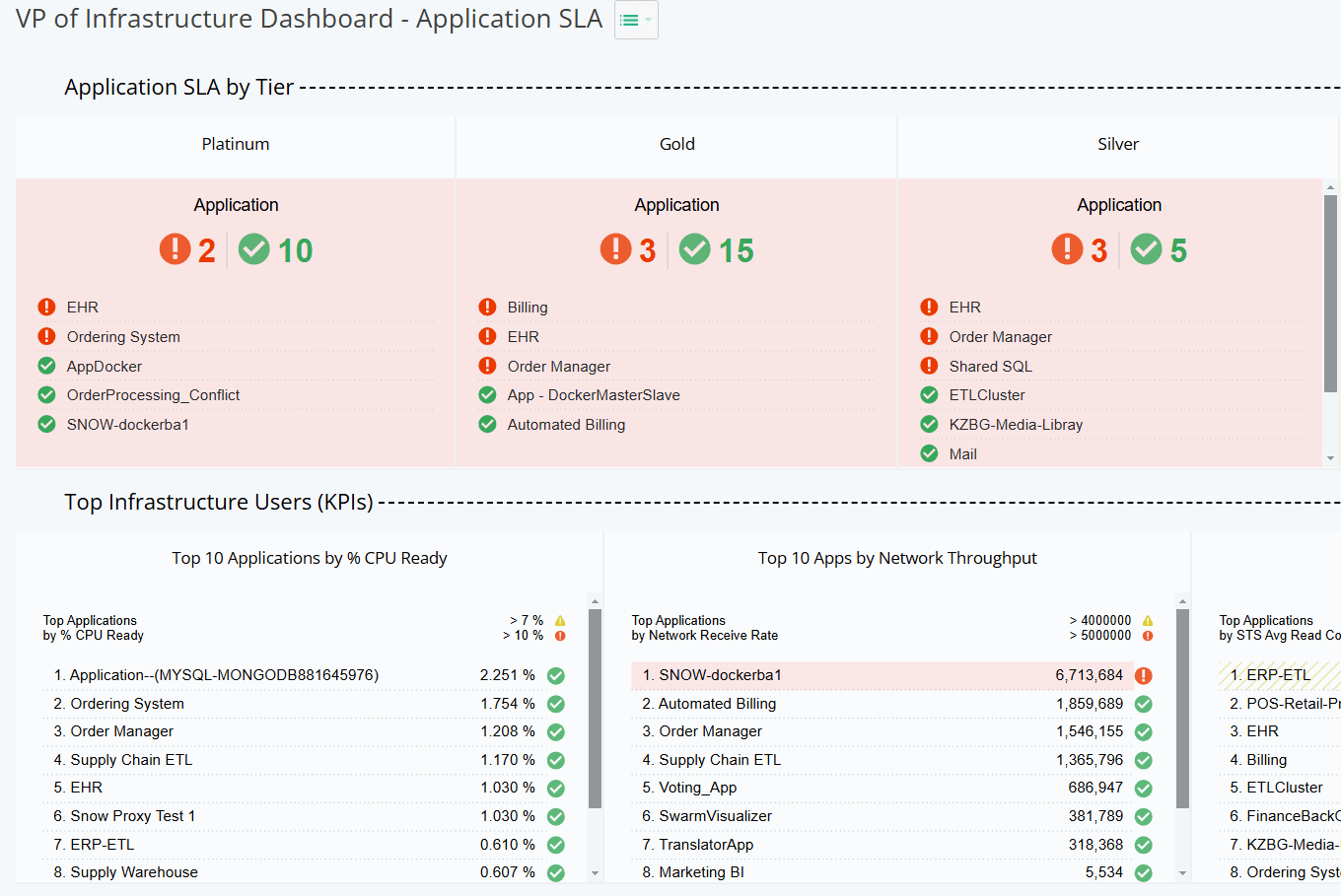This screenshot has width=1341, height=896.
Task: Open the dashboard list menu dropdown
Action: [x=636, y=20]
